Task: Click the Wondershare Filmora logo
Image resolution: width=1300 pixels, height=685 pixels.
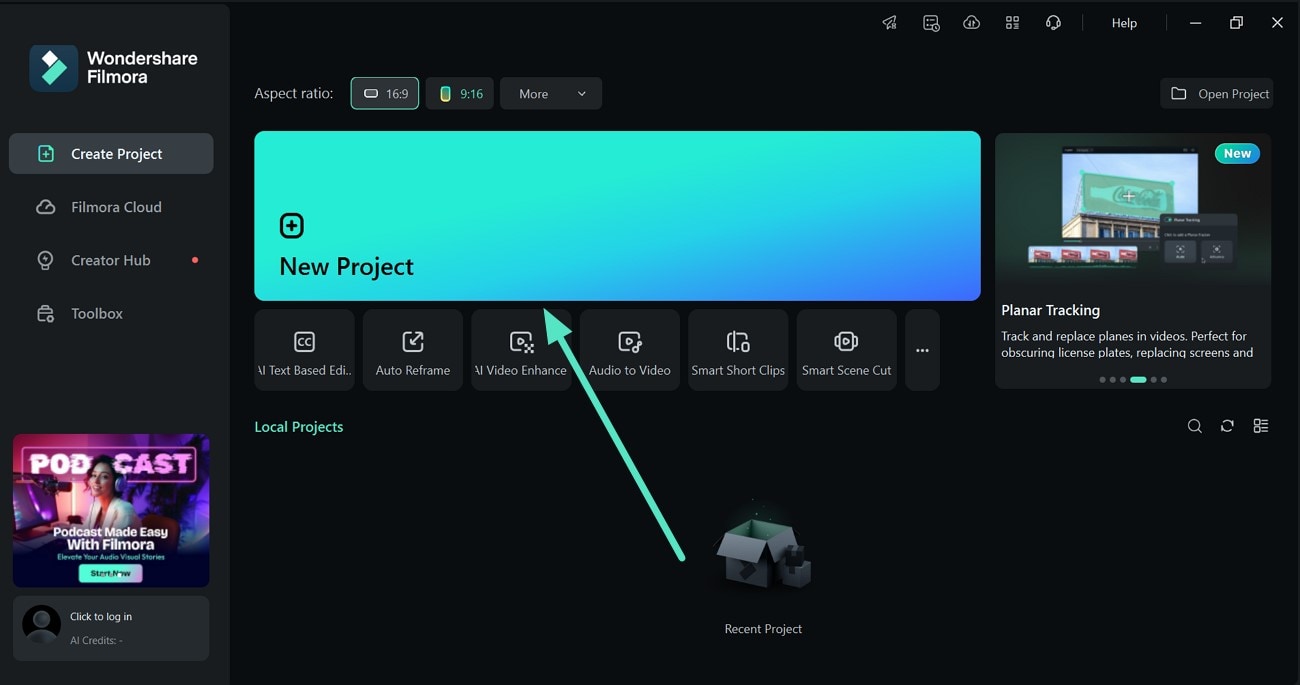Action: coord(113,68)
